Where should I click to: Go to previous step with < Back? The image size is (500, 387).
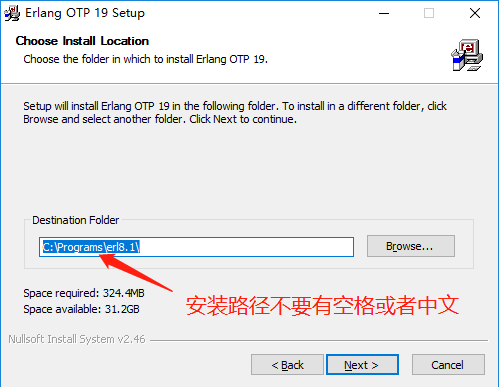287,365
